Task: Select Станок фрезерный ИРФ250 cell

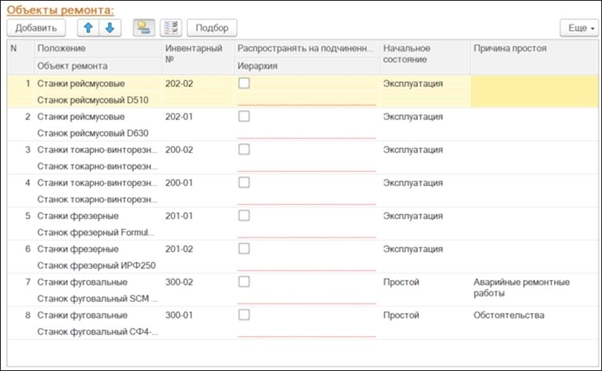Action: (96, 265)
